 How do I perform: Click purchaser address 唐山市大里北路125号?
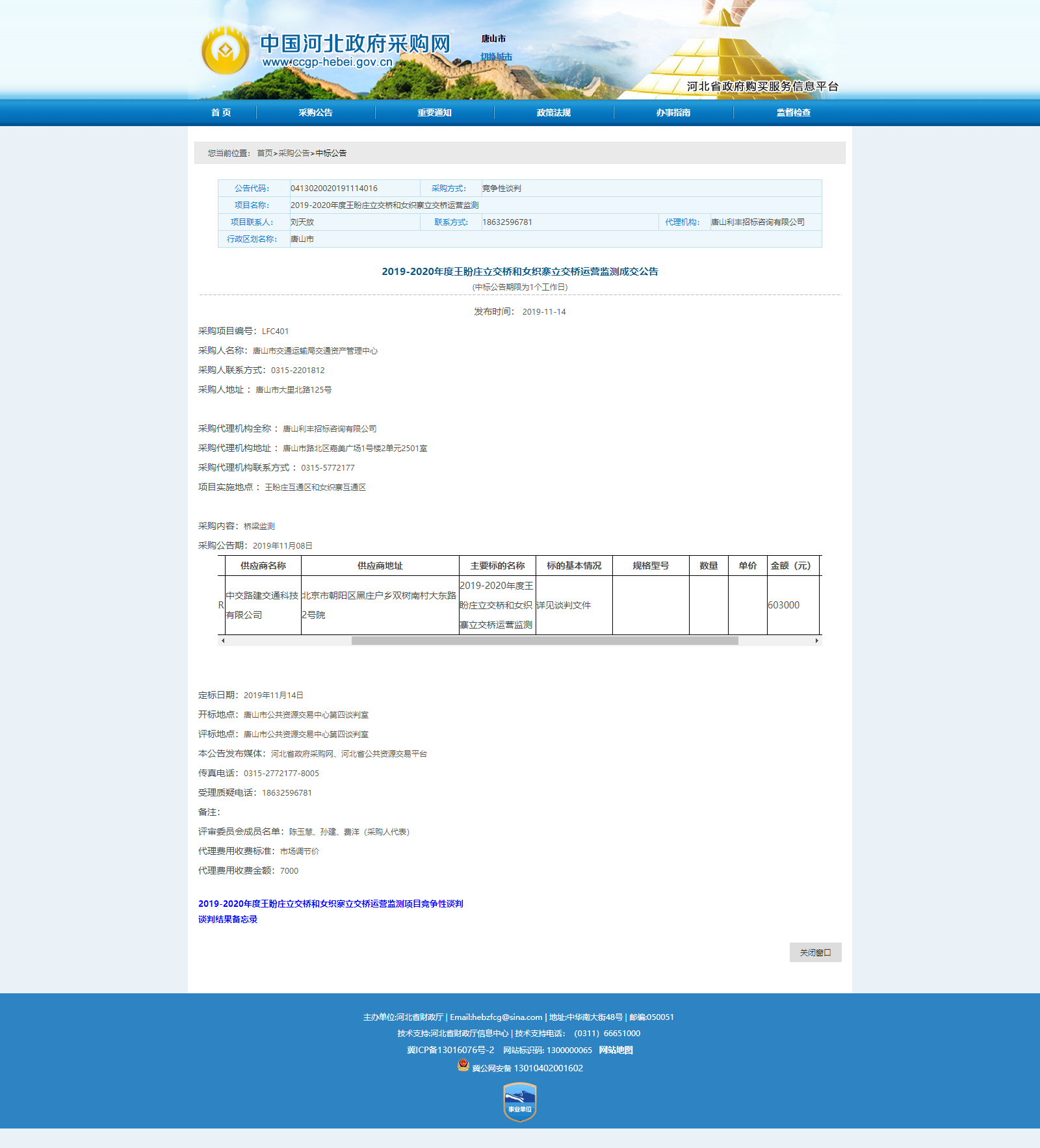point(294,390)
